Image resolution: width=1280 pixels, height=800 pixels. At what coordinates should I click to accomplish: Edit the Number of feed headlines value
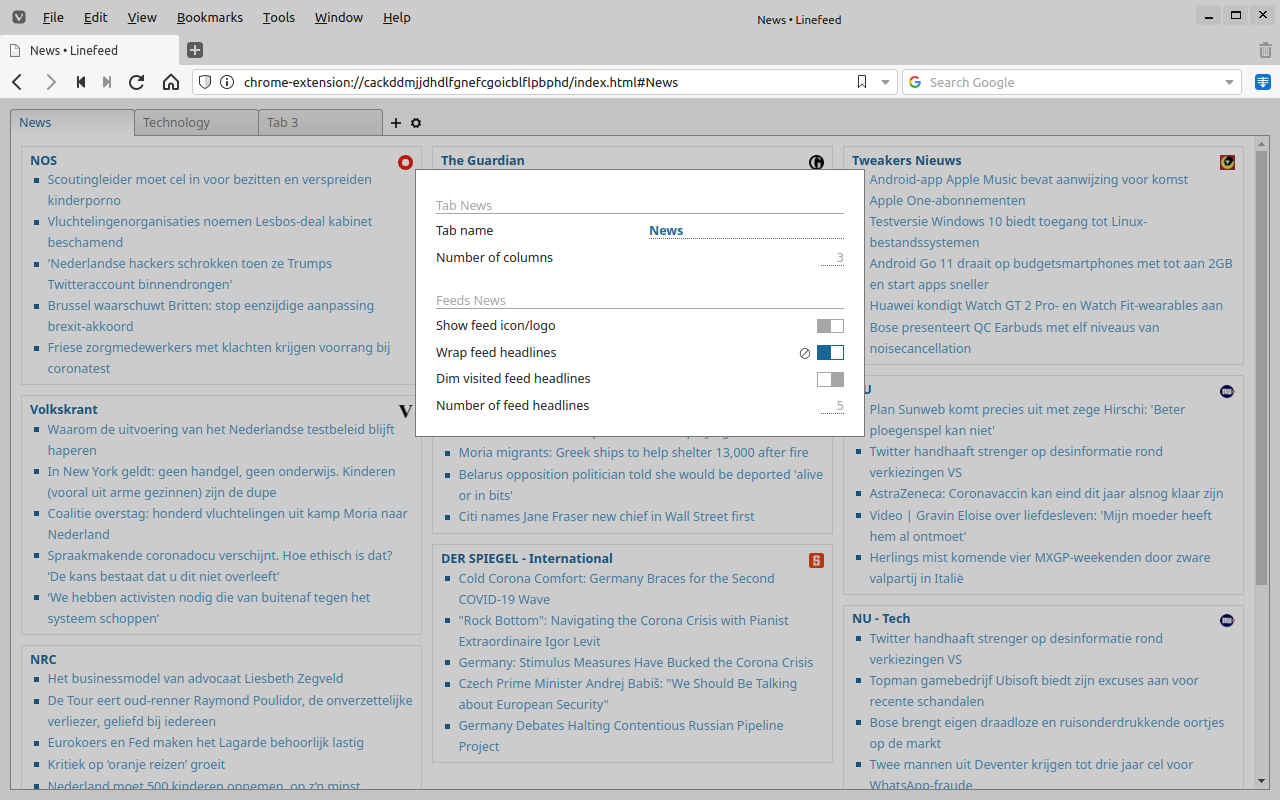(833, 406)
